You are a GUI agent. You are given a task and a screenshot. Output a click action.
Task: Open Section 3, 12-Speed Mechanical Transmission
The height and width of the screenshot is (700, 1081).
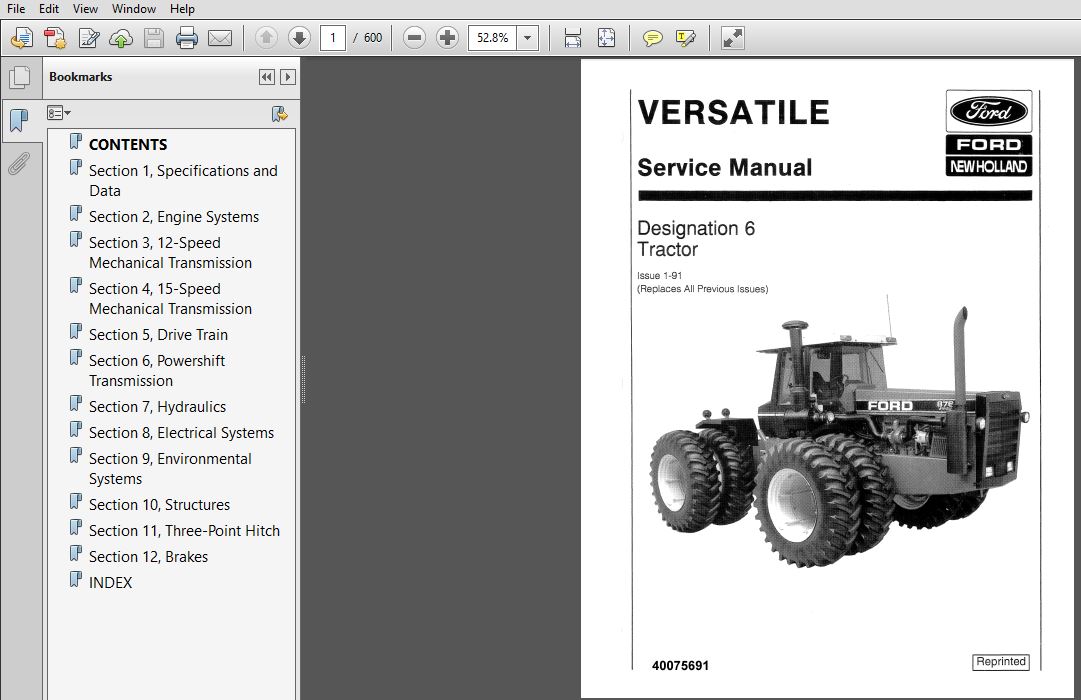click(x=170, y=253)
